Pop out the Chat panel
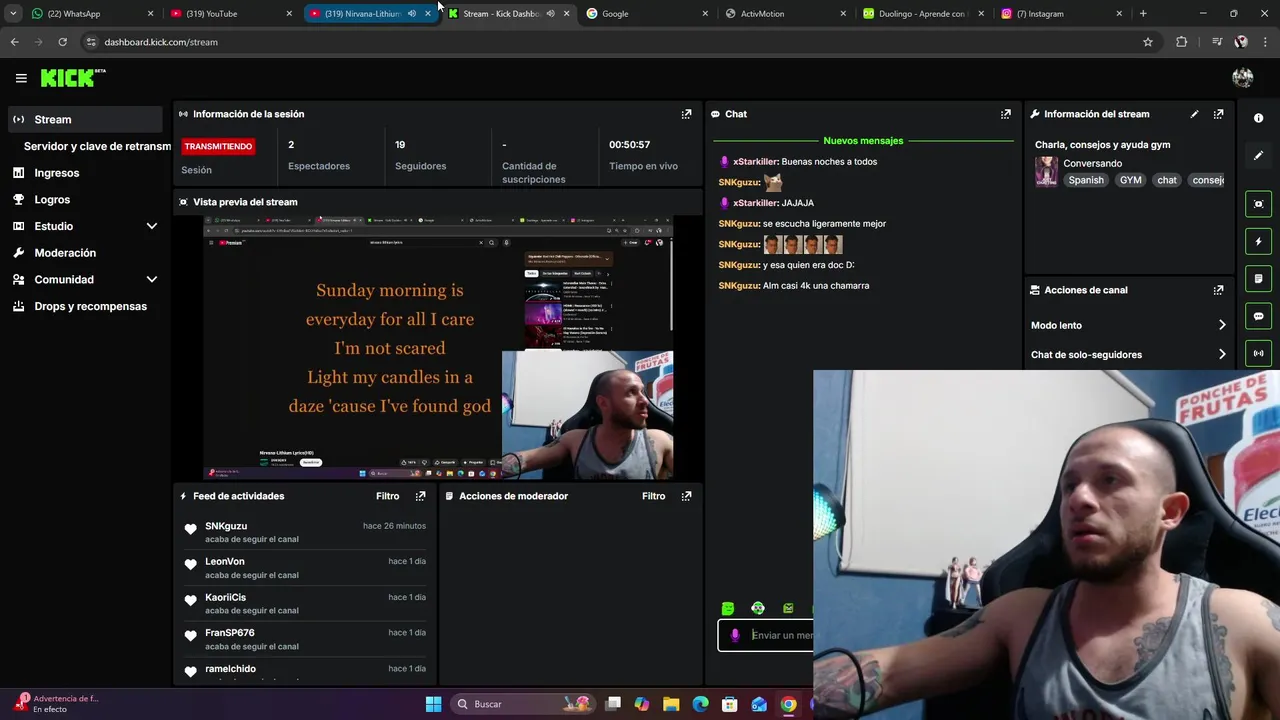 click(1006, 114)
